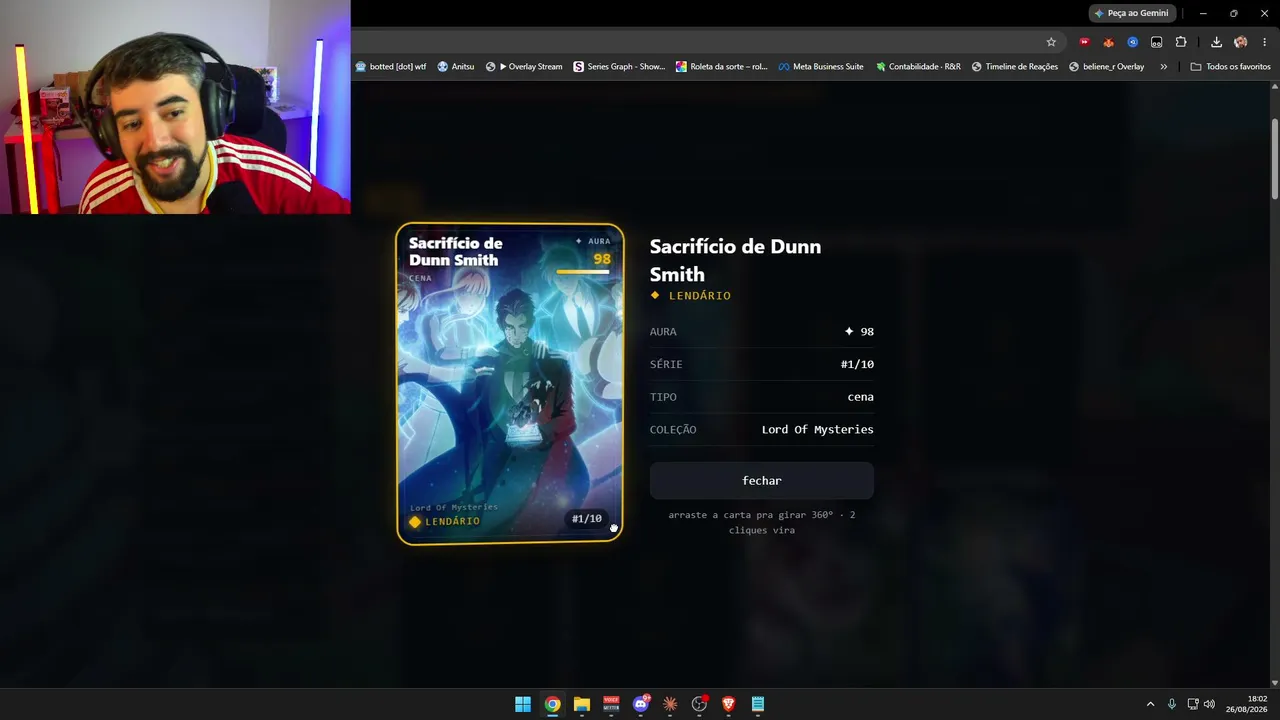Show hidden system tray icons
Image resolution: width=1280 pixels, height=720 pixels.
1150,704
